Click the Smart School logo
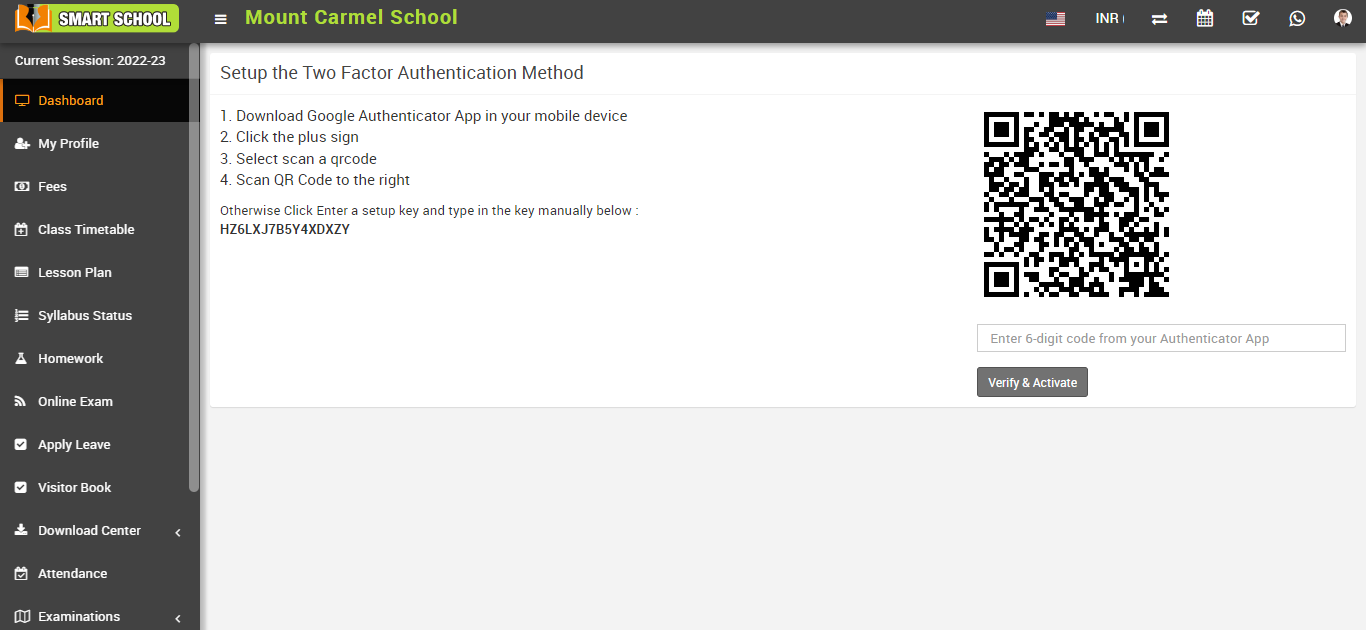Screen dimensions: 1366x630 click(x=95, y=18)
